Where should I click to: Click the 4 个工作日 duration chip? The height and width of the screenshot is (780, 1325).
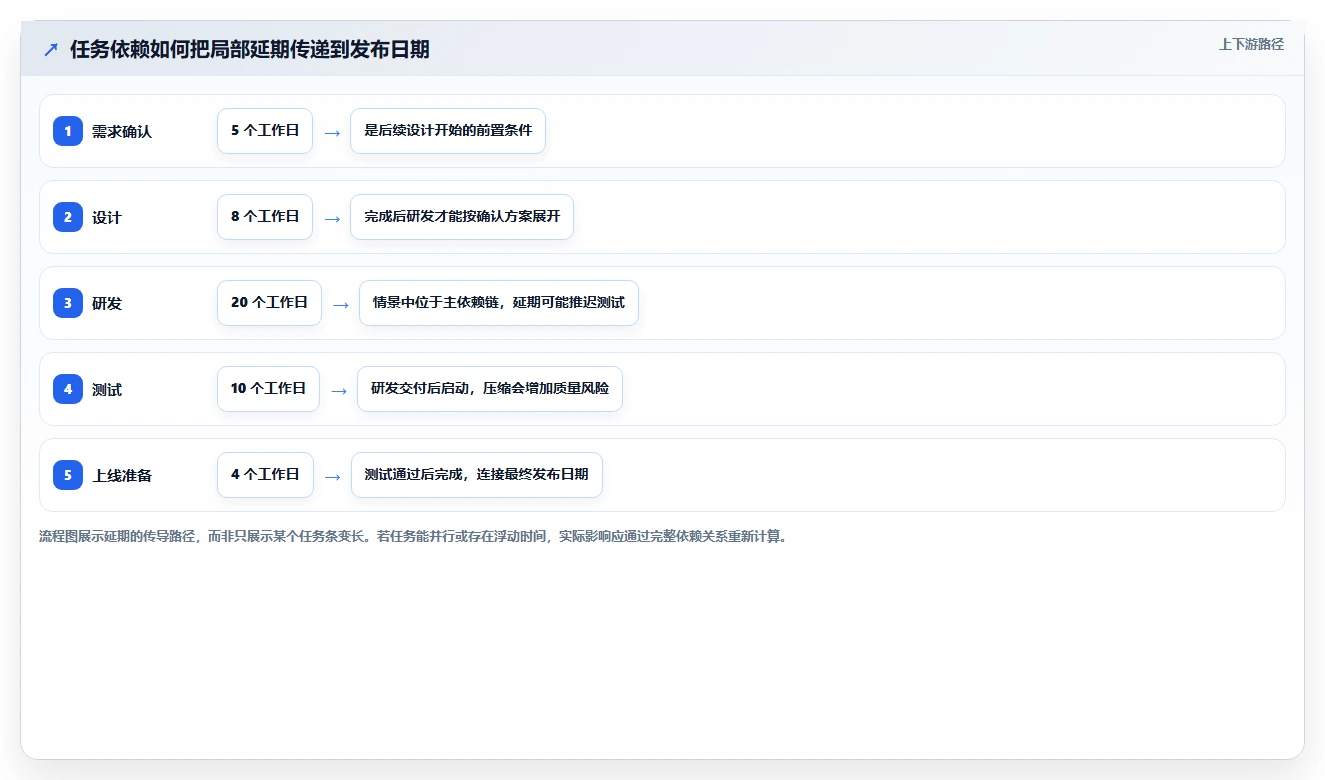(x=265, y=475)
